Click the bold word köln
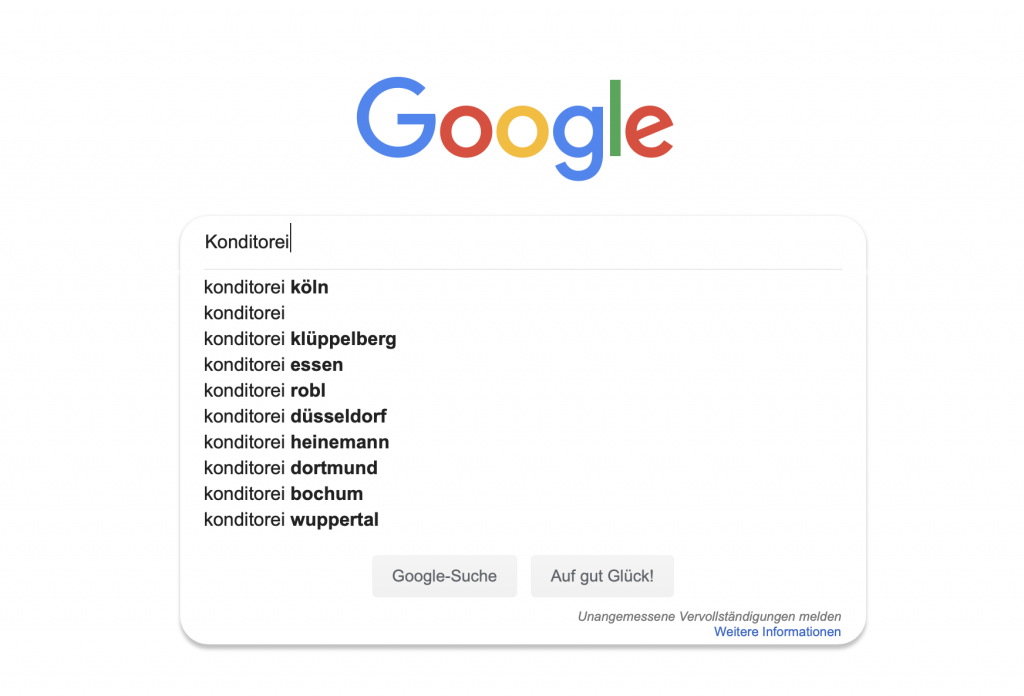1024x696 pixels. click(310, 287)
